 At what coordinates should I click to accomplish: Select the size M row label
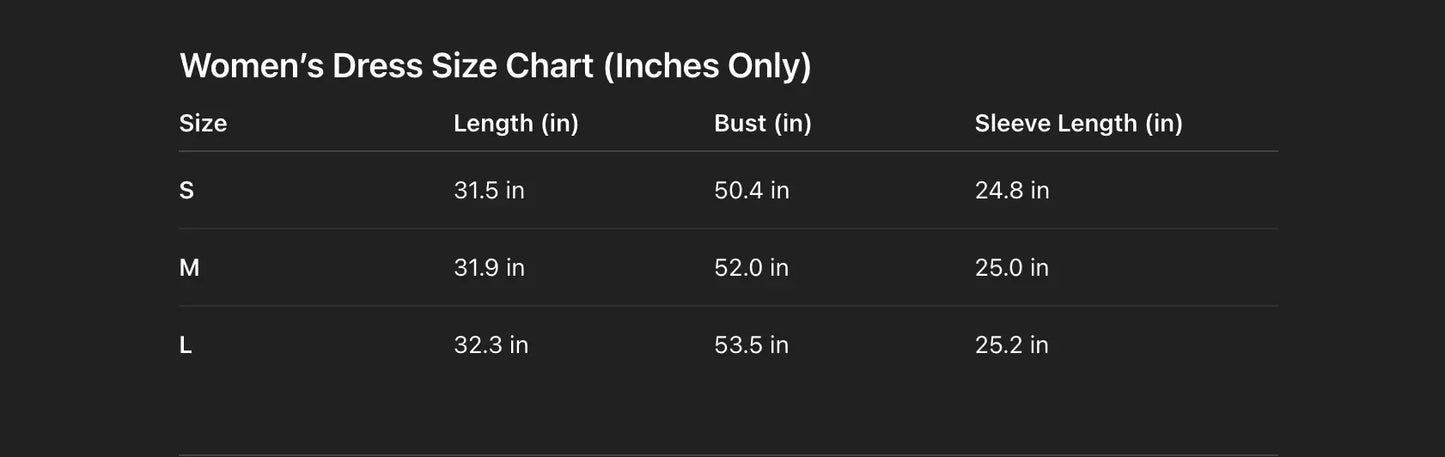tap(189, 267)
